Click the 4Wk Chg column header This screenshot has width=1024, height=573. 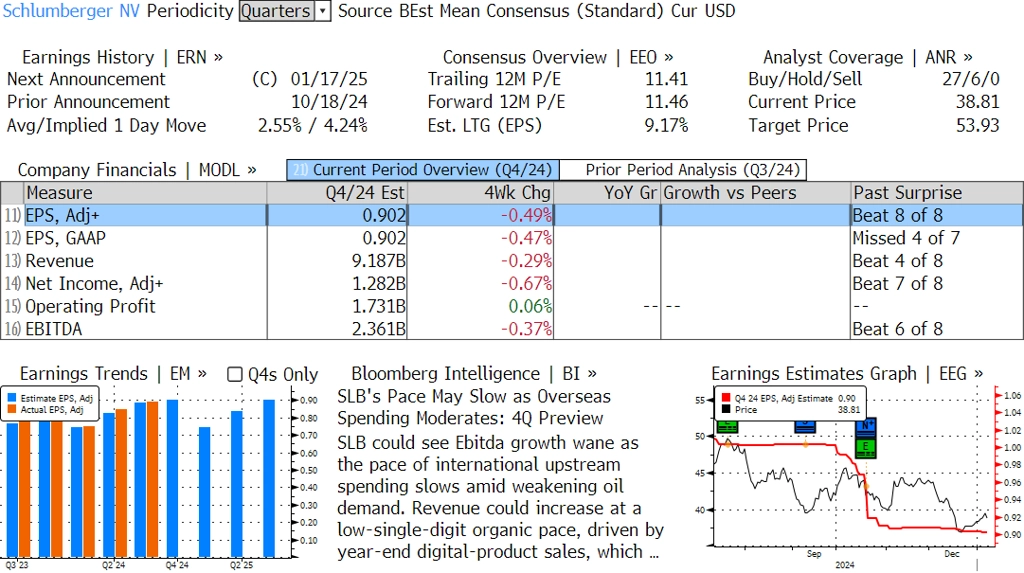[x=480, y=193]
